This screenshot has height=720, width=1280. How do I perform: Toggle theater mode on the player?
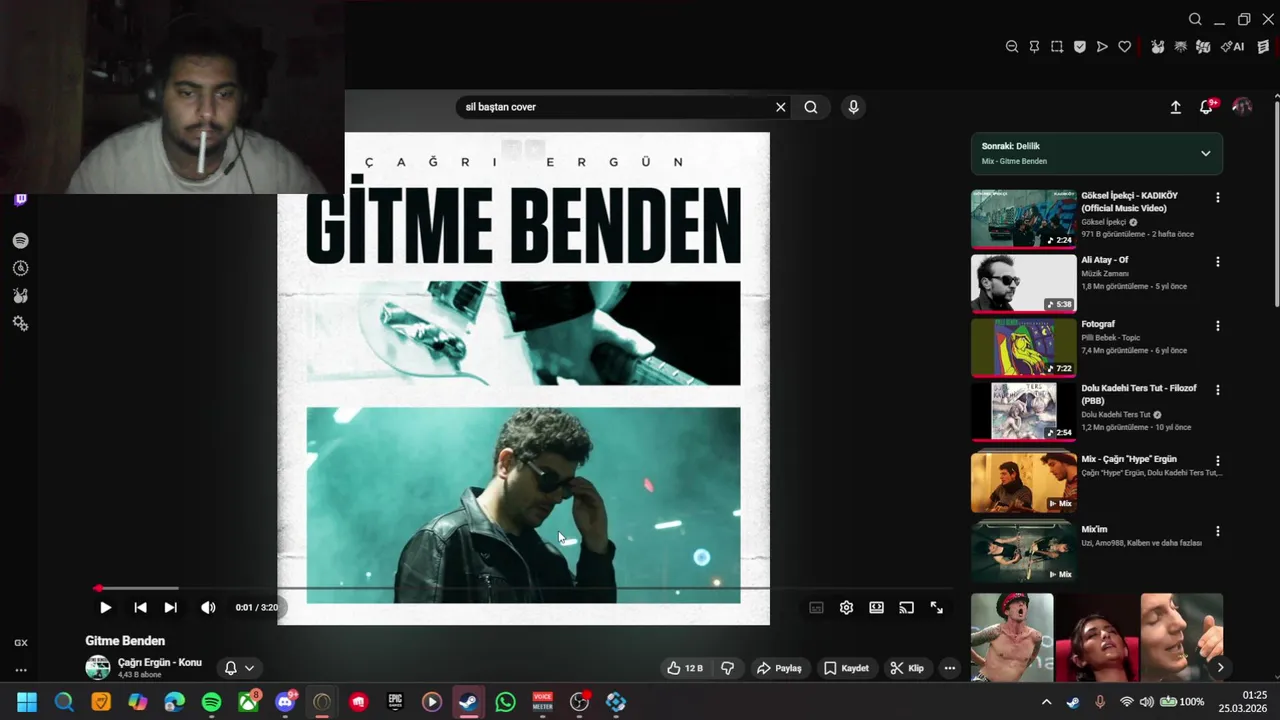876,607
